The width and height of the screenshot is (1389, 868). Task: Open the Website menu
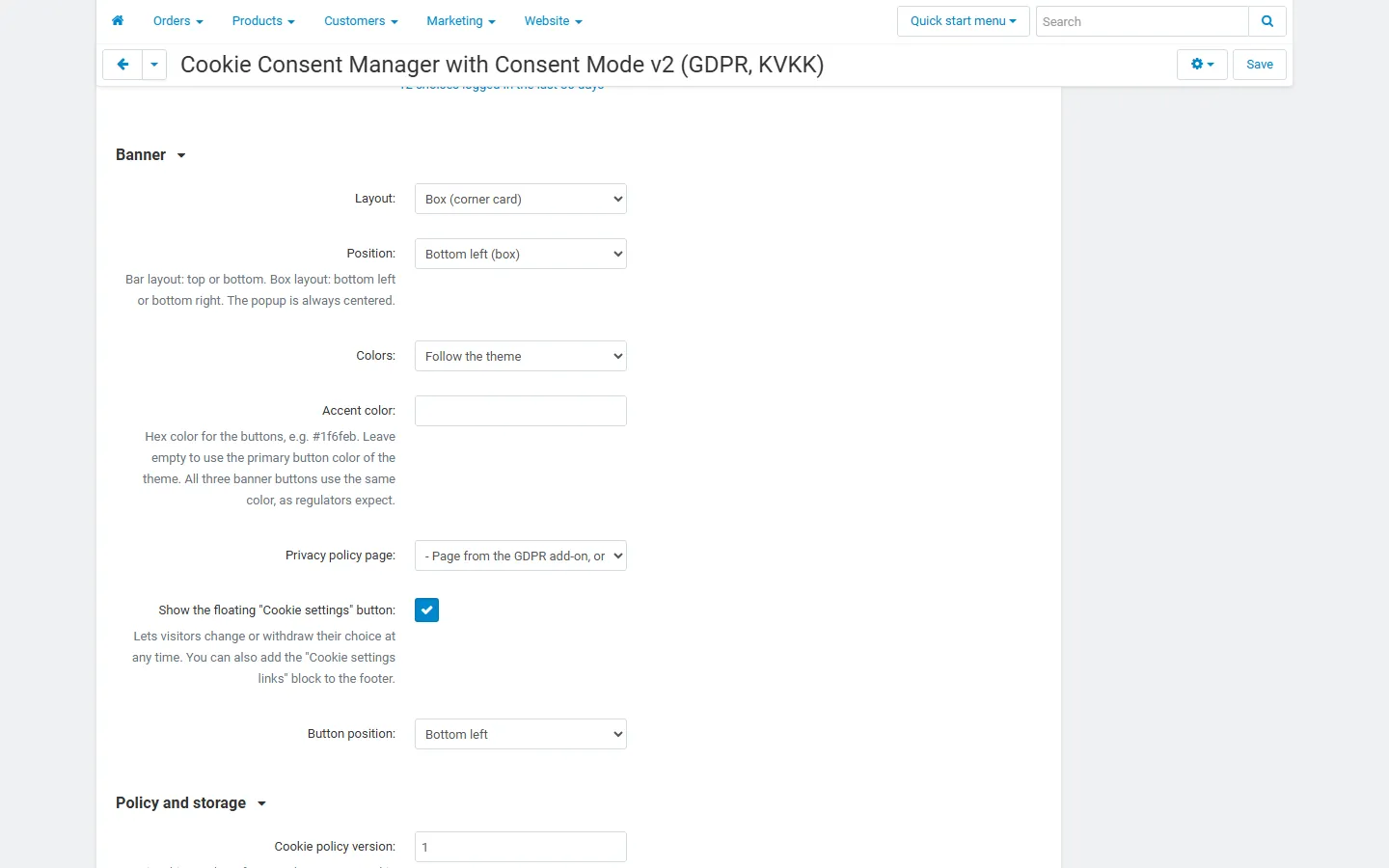554,21
